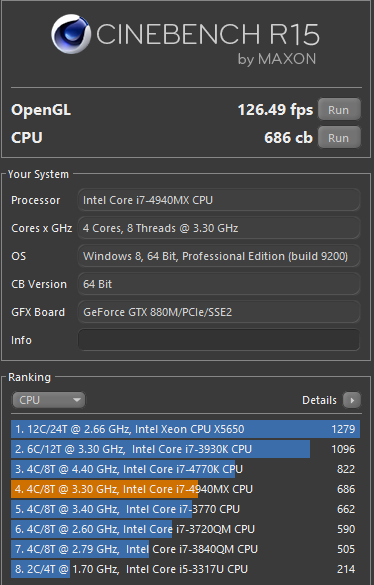Click the Details label in Ranking
Image resolution: width=374 pixels, height=585 pixels.
tap(319, 400)
